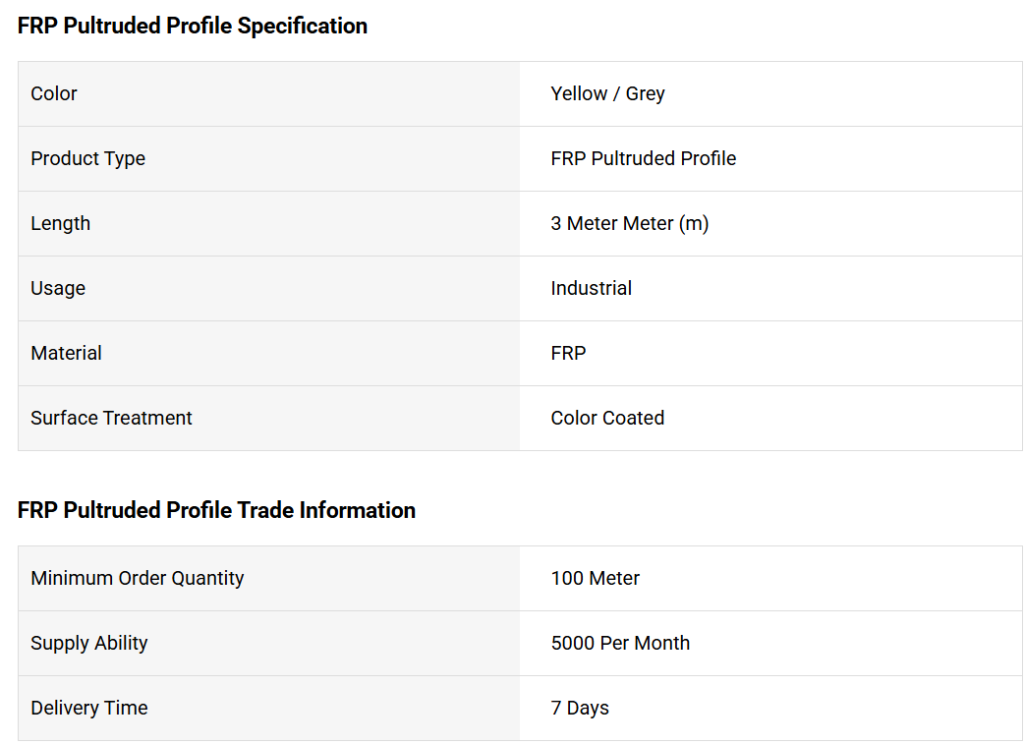Viewport: 1024px width, 744px height.
Task: Select the 100 Meter value
Action: (595, 578)
